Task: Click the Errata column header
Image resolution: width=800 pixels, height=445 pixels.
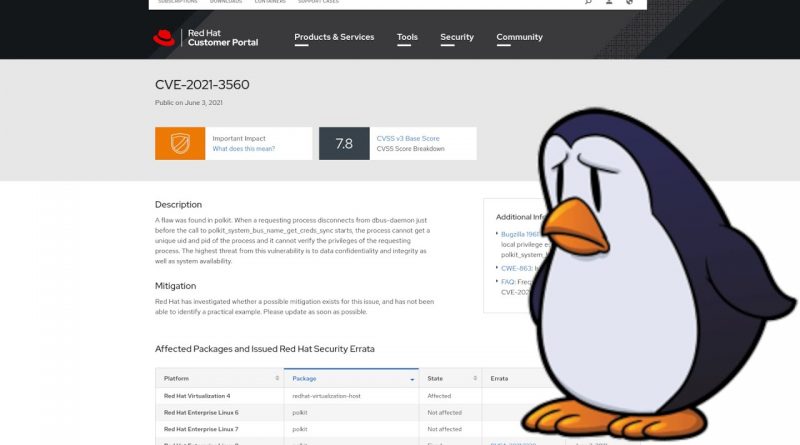Action: (x=499, y=379)
